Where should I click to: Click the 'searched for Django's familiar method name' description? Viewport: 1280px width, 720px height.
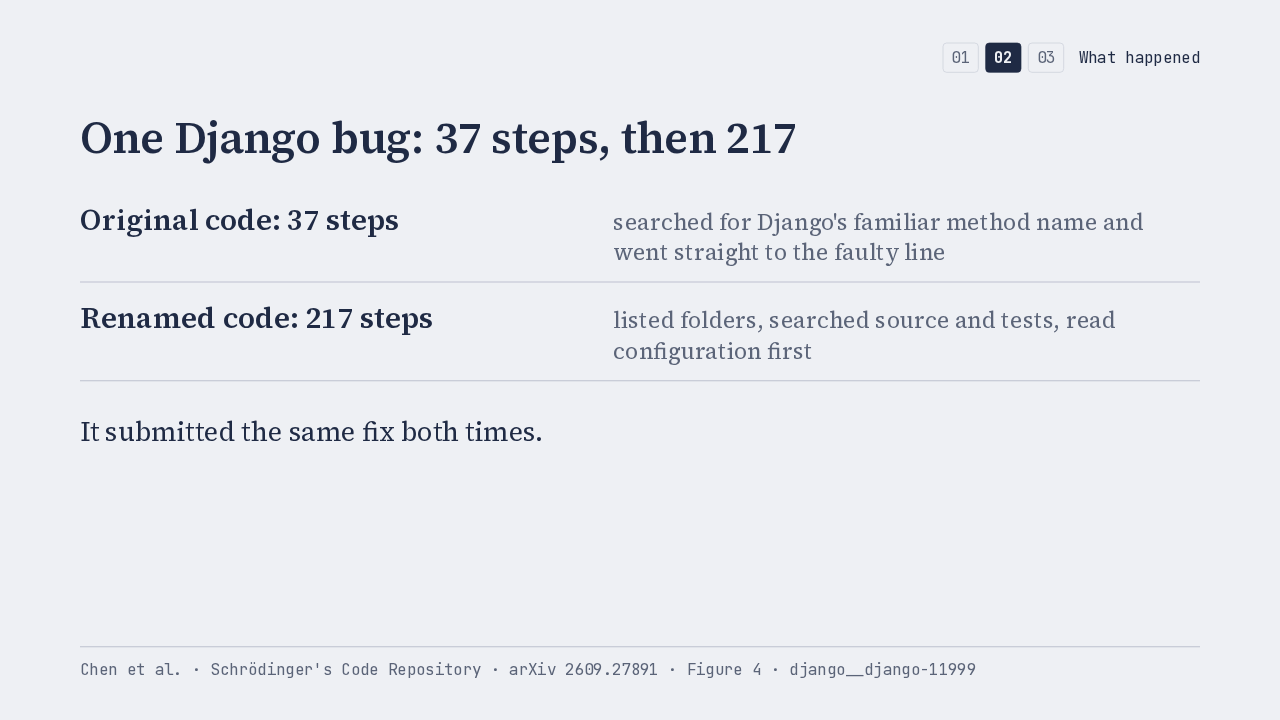pos(878,237)
